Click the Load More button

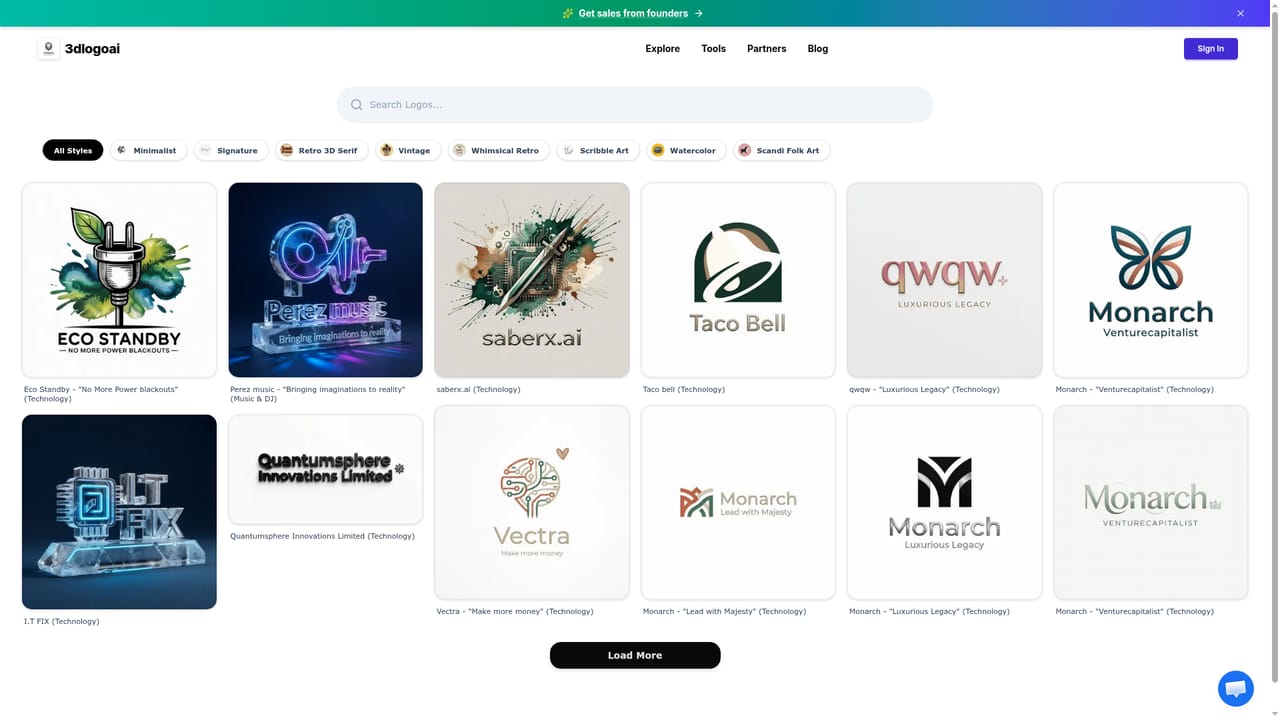tap(635, 655)
